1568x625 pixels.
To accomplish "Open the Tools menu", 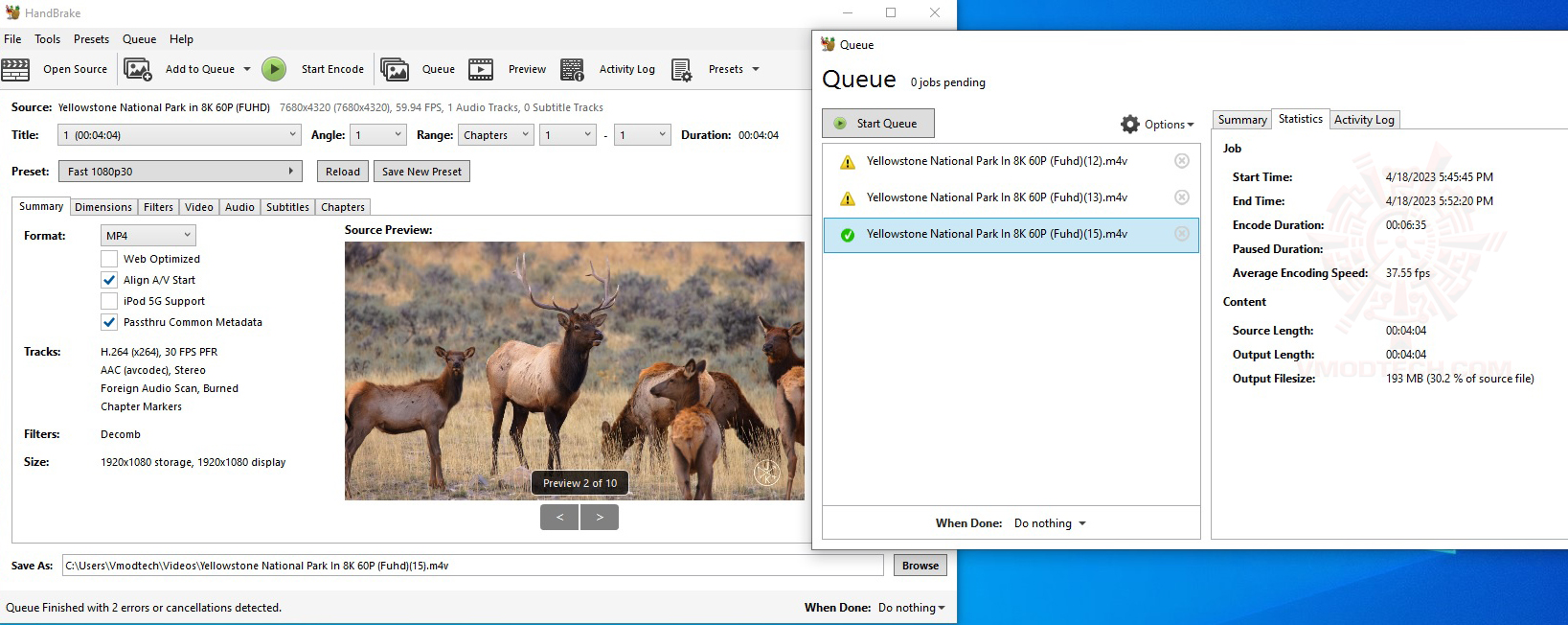I will point(48,39).
